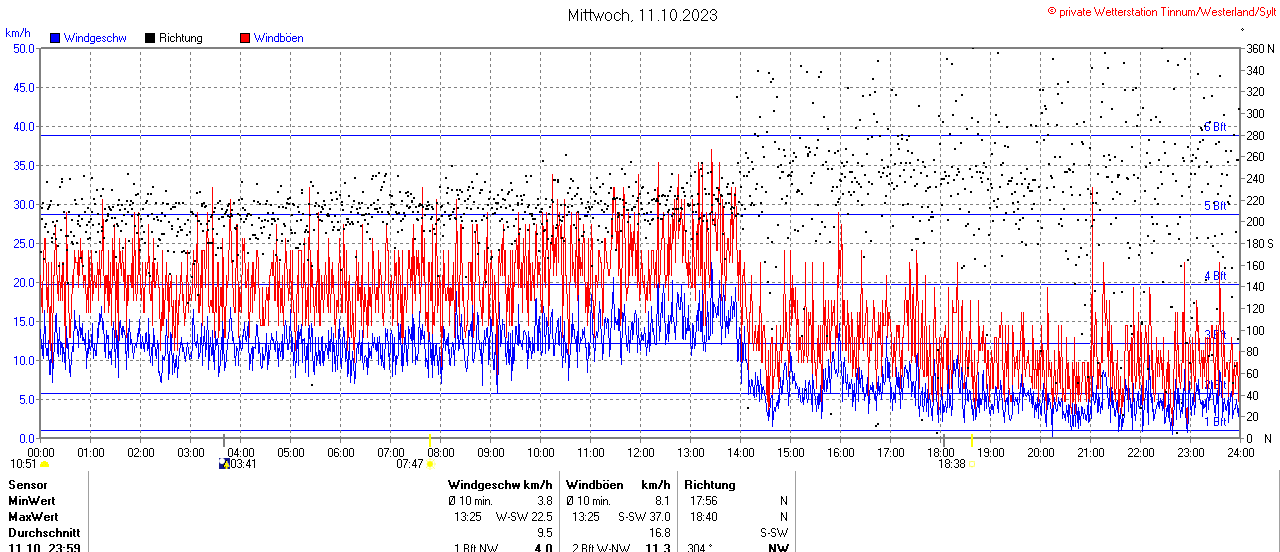1280x552 pixels.
Task: Click the '10:51' time value under the axis
Action: (23, 464)
